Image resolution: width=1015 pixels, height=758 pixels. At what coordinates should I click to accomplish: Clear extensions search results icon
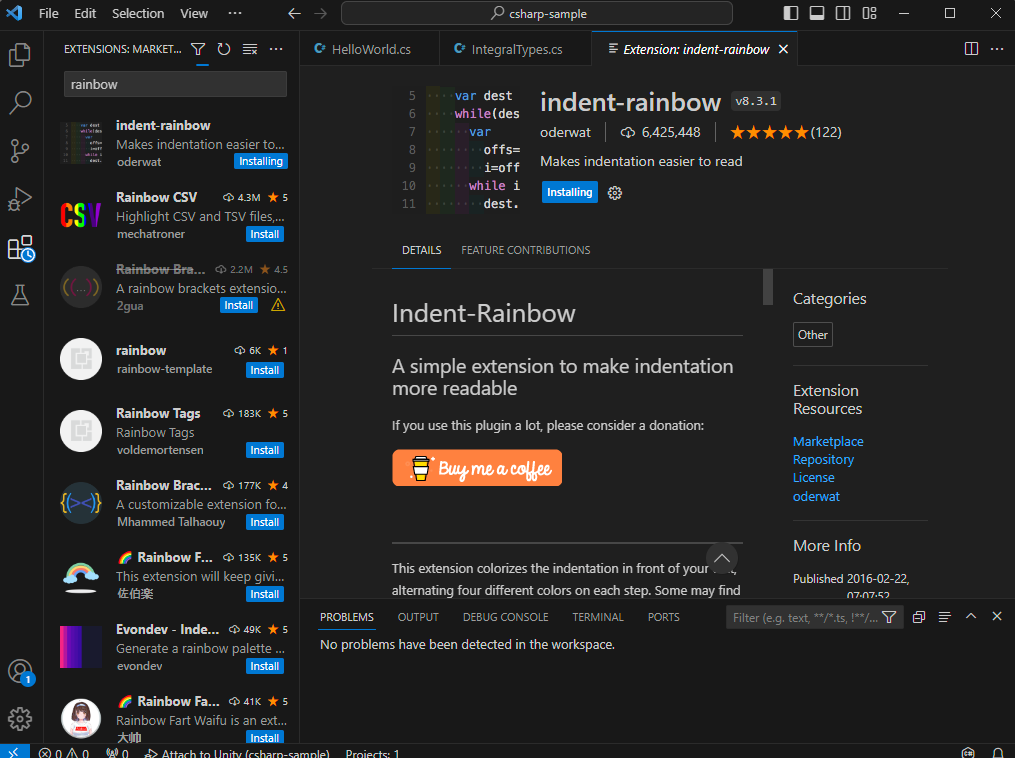click(250, 49)
